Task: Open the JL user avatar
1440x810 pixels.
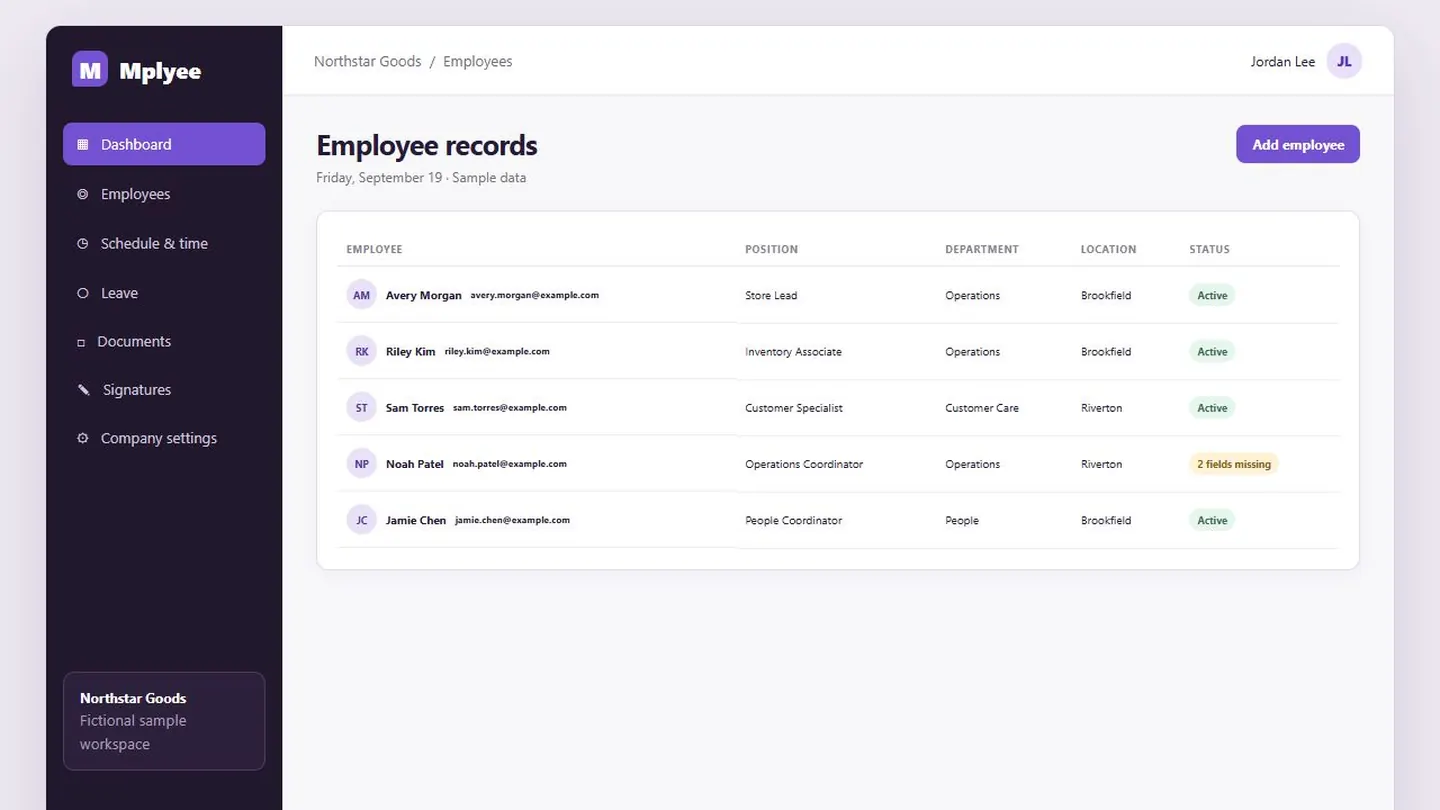Action: click(x=1344, y=61)
